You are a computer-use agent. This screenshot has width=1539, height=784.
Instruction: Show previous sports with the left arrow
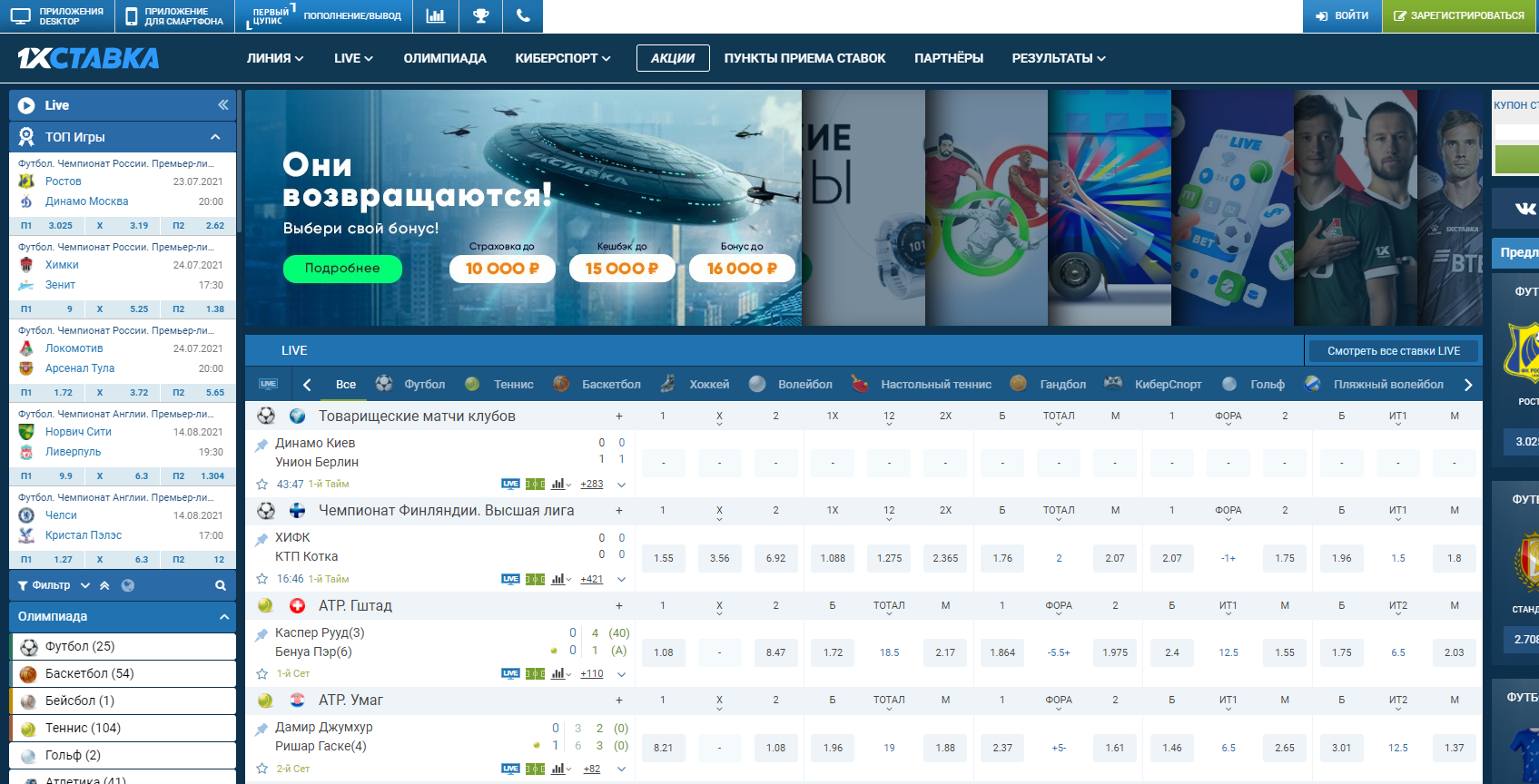(x=307, y=385)
